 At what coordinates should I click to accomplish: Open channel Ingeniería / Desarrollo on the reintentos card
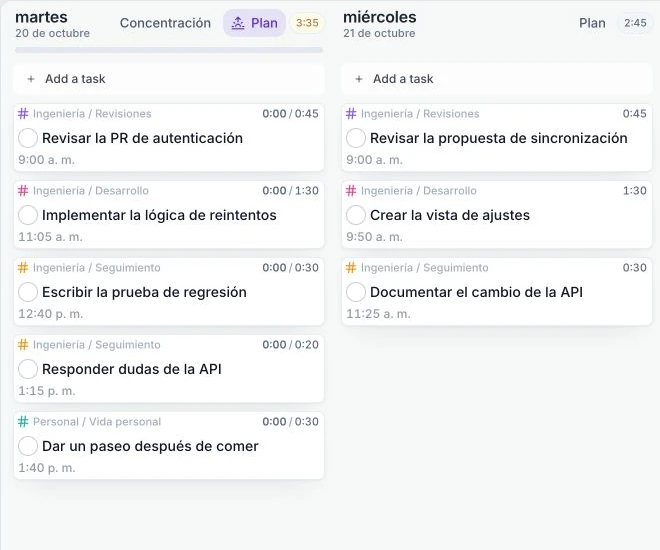click(90, 191)
